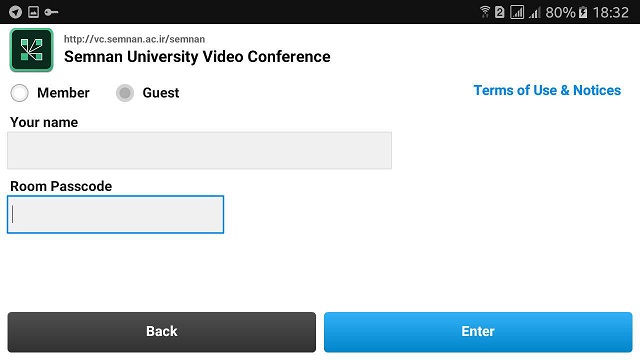Tap the vc.semnan.ac.ir meeting URL text
The height and width of the screenshot is (360, 640).
[x=134, y=39]
